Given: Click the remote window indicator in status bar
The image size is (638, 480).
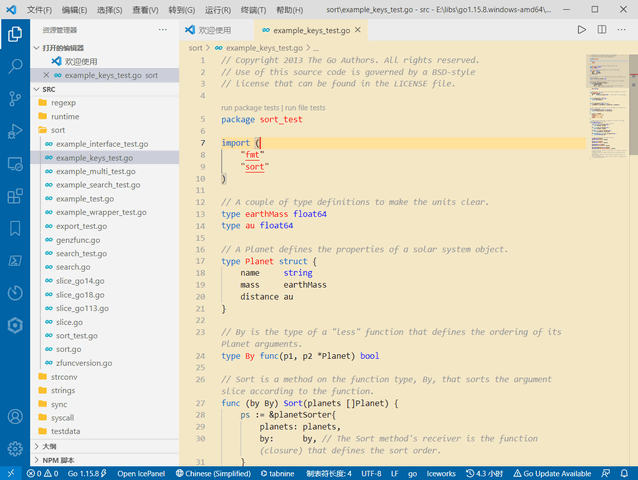Looking at the screenshot, I should 11,473.
